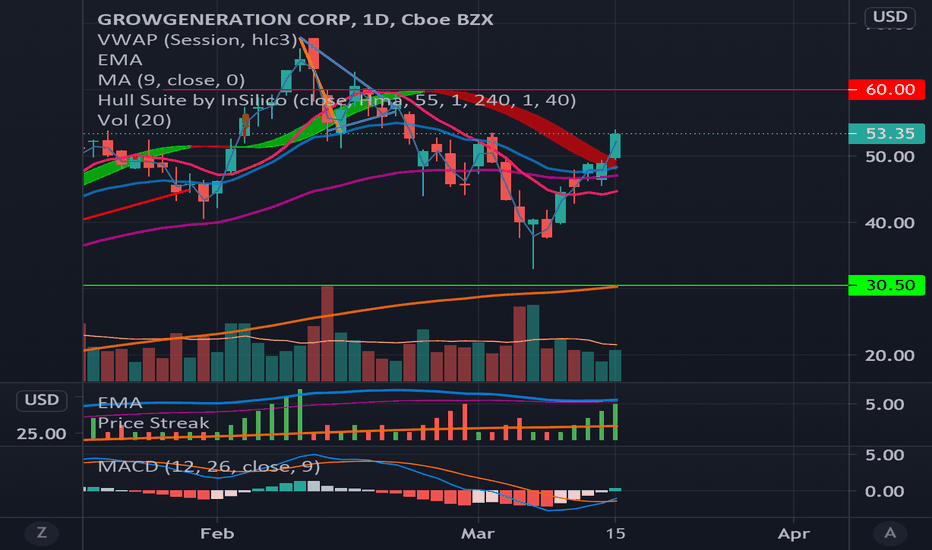Click the tallest red volume bar
932x550 pixels.
[x=327, y=334]
